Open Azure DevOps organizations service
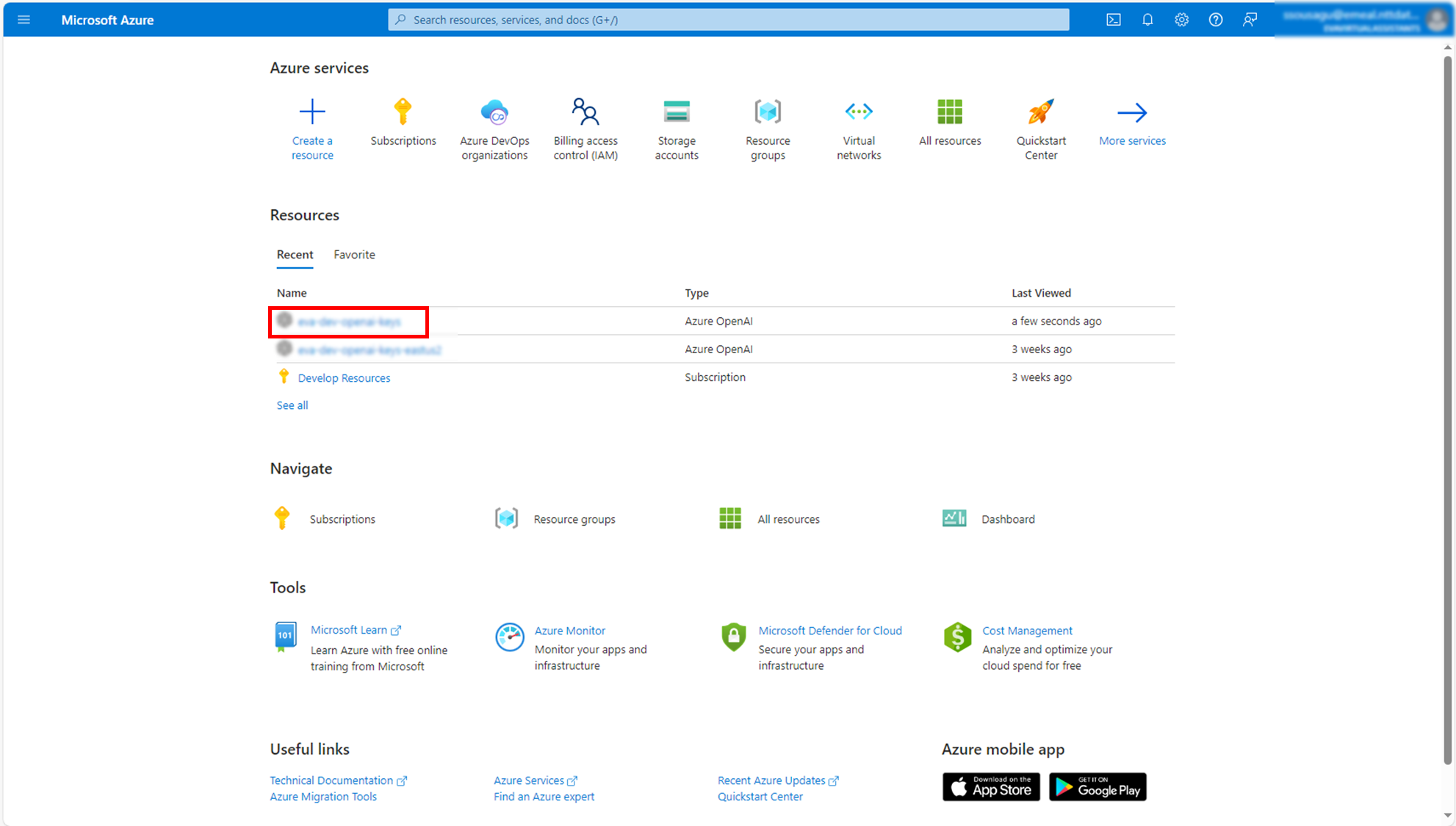 494,129
